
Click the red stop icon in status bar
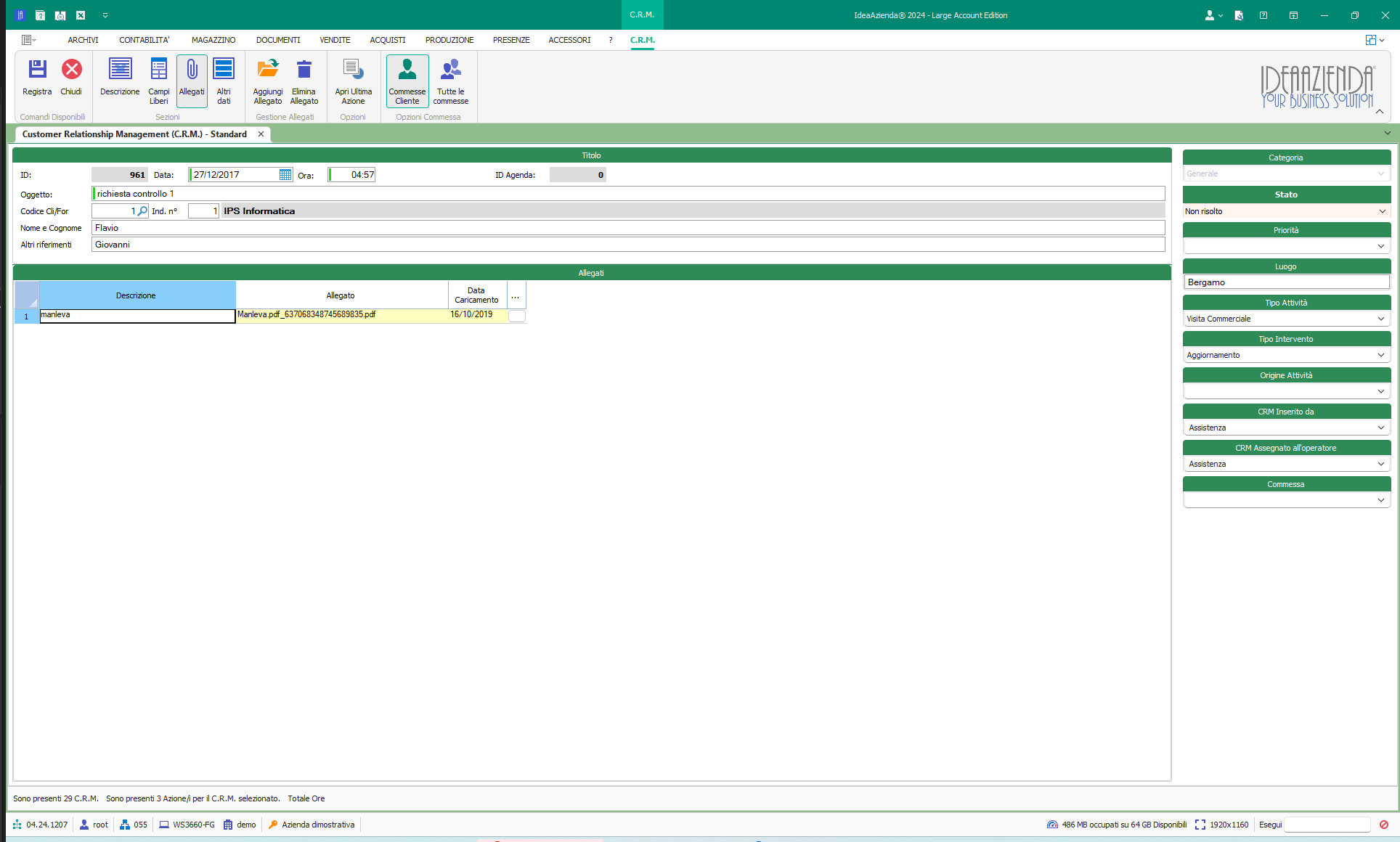point(1384,825)
